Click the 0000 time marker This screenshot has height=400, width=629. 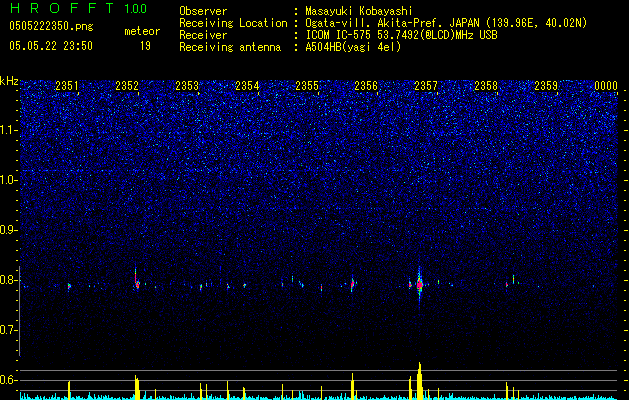606,86
